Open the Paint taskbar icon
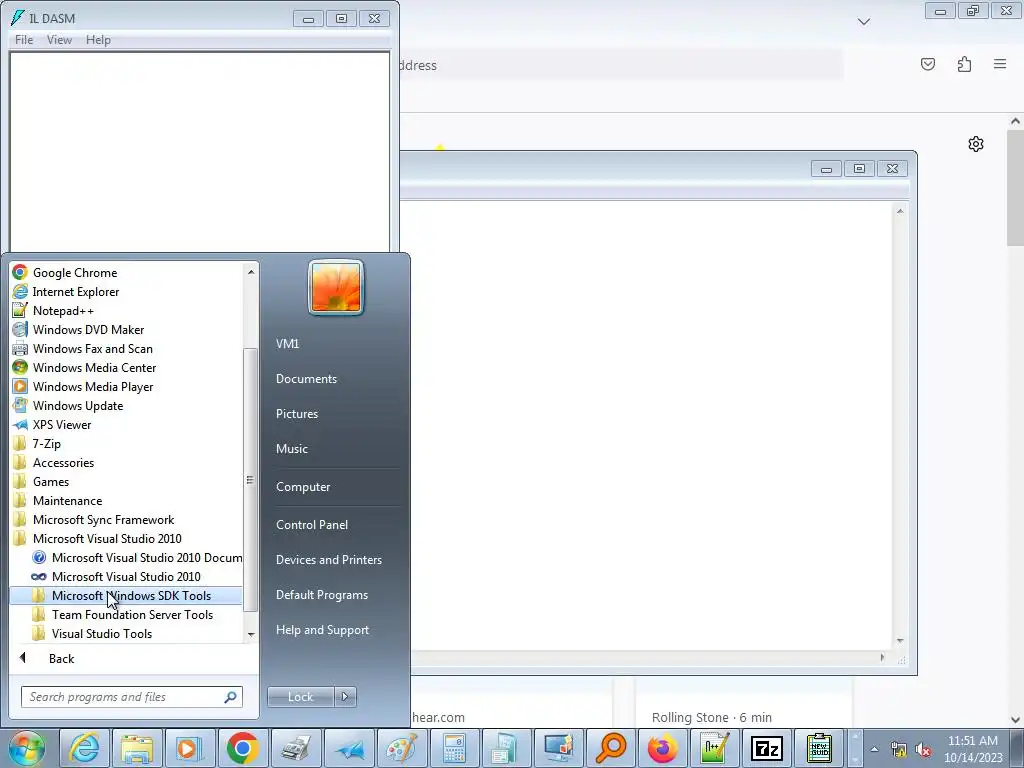The image size is (1024, 768). pos(401,748)
